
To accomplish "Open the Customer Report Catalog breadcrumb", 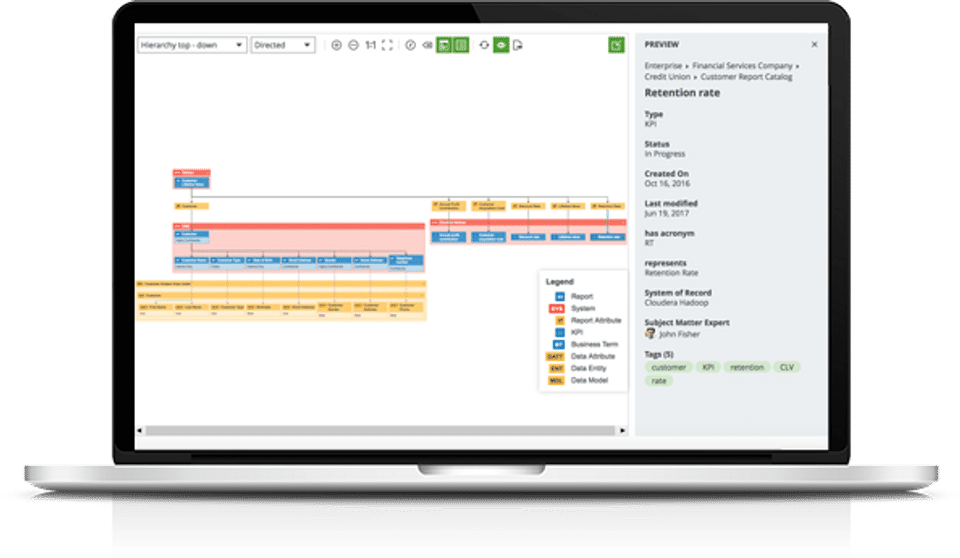I will tap(746, 77).
